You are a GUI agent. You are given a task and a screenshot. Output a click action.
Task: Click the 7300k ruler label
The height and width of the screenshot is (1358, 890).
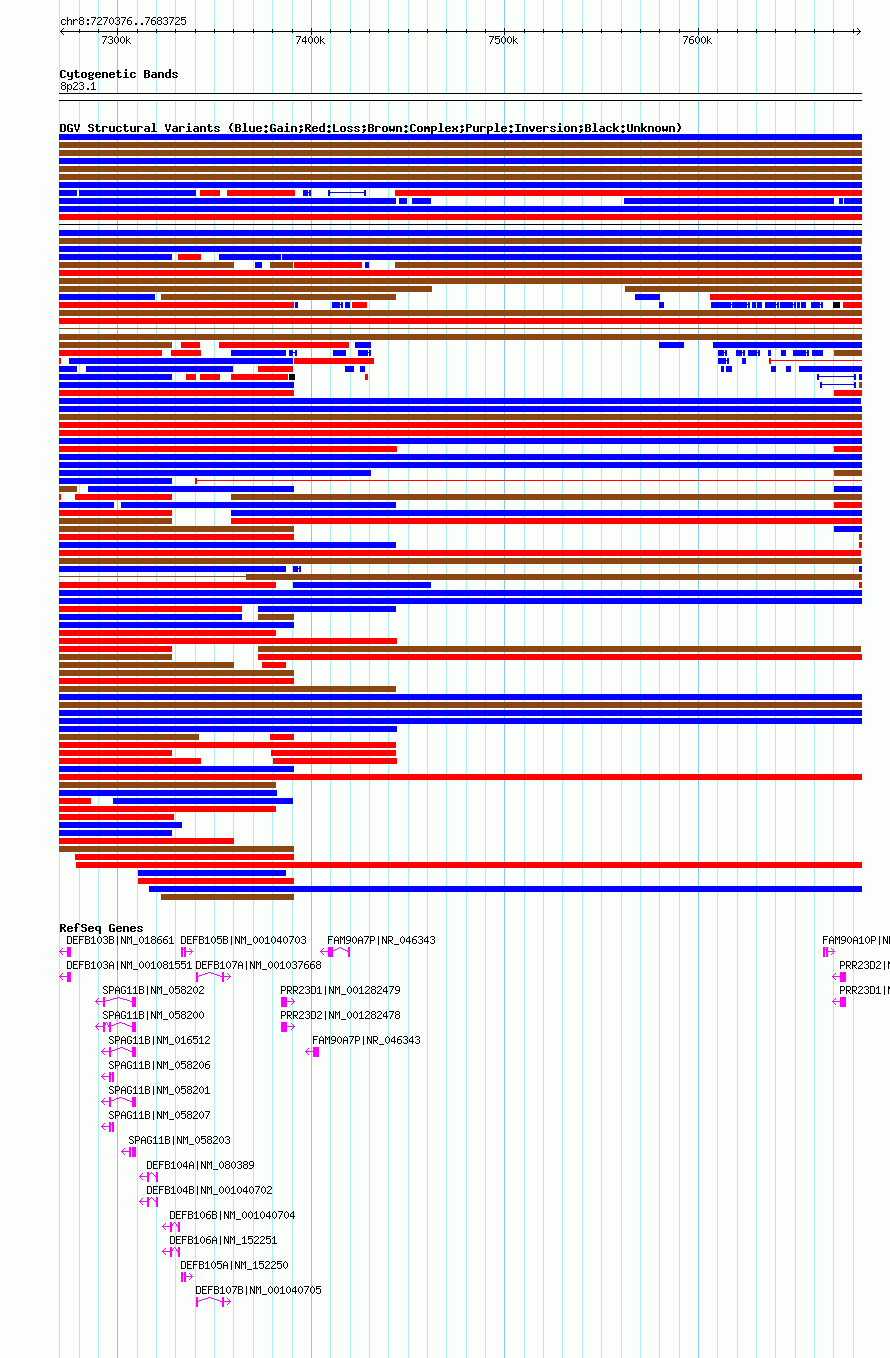point(116,40)
